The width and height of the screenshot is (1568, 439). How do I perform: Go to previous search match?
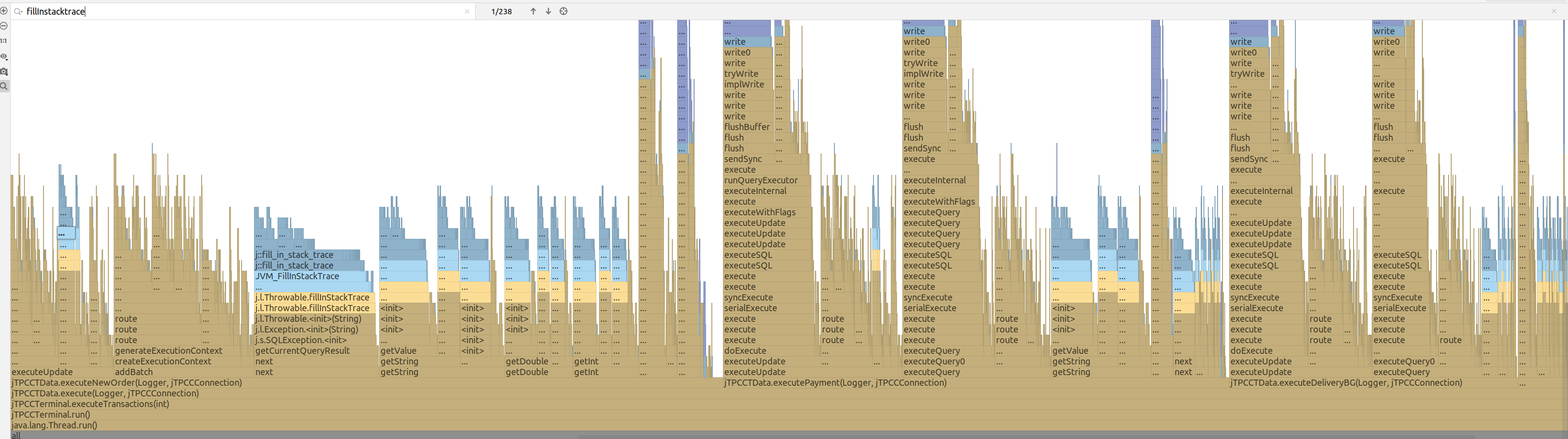click(x=533, y=11)
